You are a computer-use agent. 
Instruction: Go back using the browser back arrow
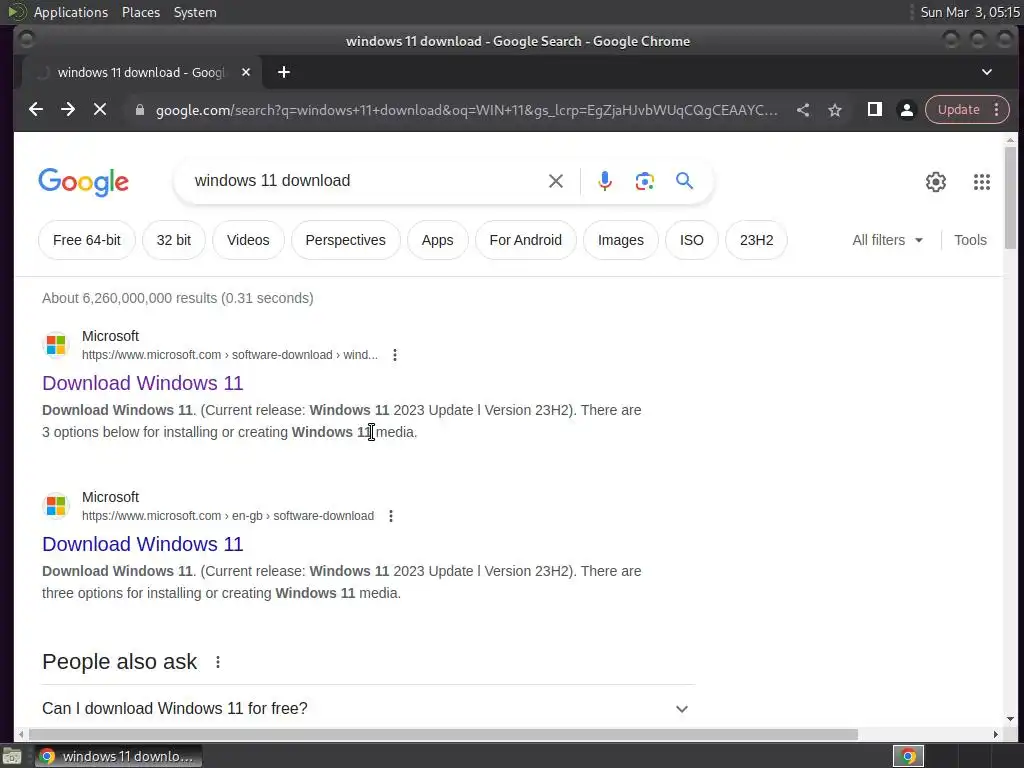(x=36, y=110)
